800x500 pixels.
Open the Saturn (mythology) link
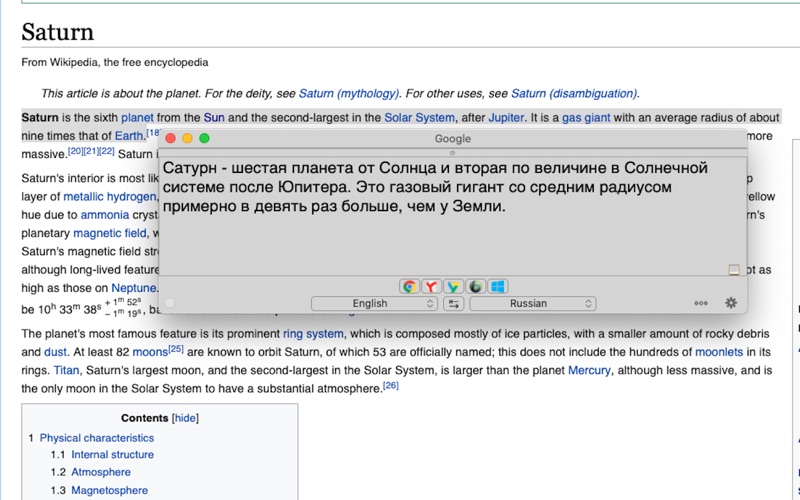click(x=349, y=93)
